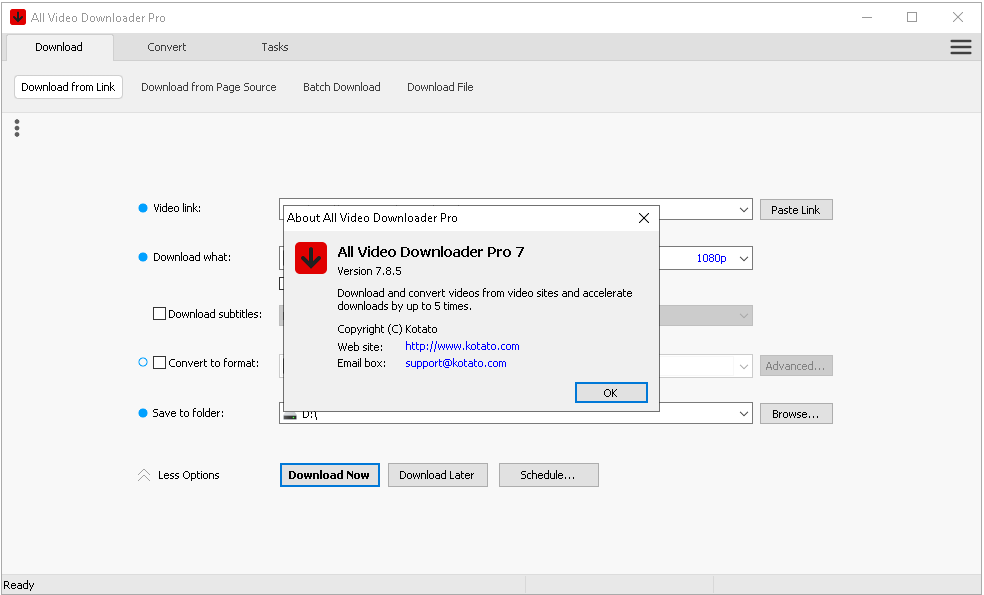The height and width of the screenshot is (595, 984).
Task: Click the red download logo in About dialog
Action: click(x=311, y=258)
